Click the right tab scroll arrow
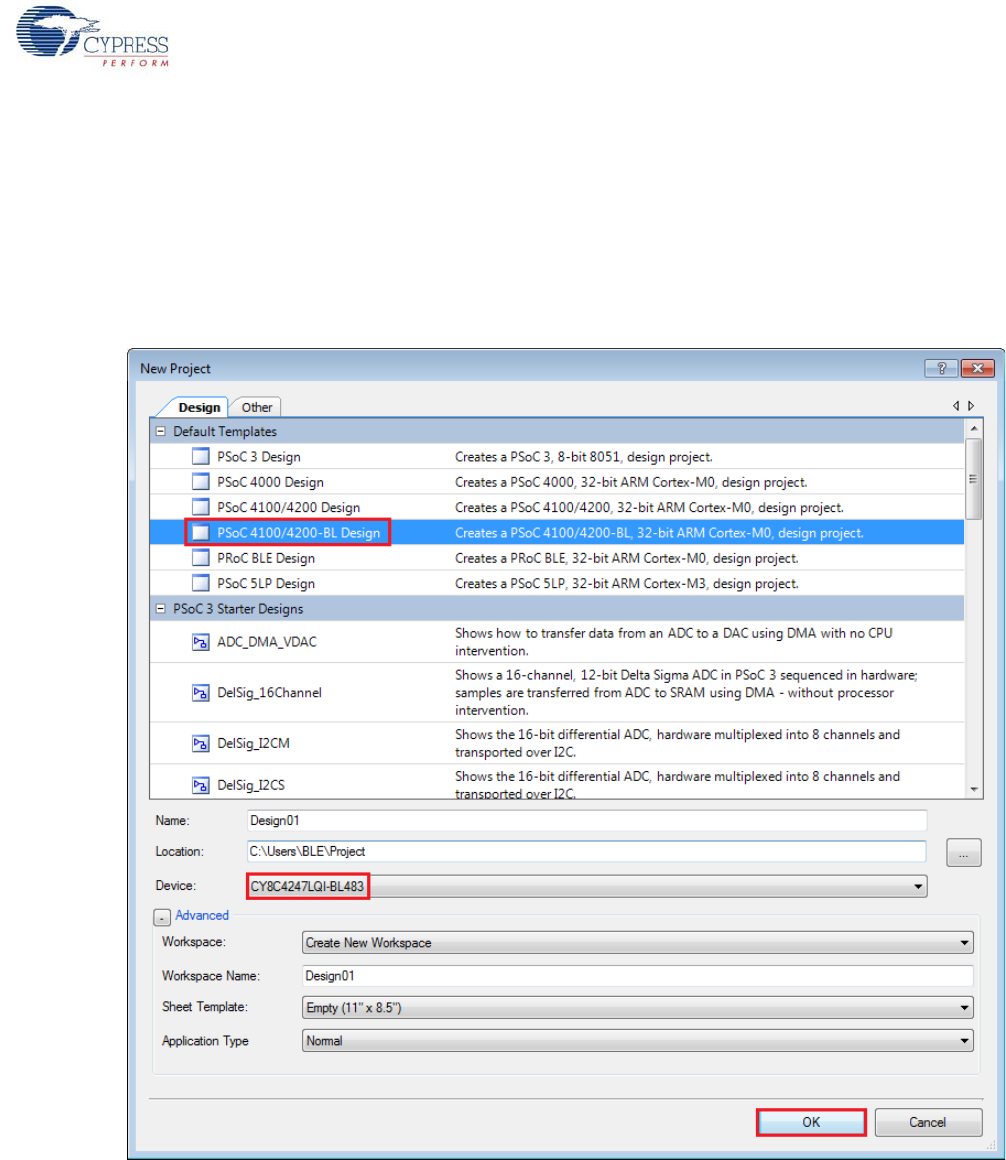Screen dimensions: 1006x1160 coord(971,406)
